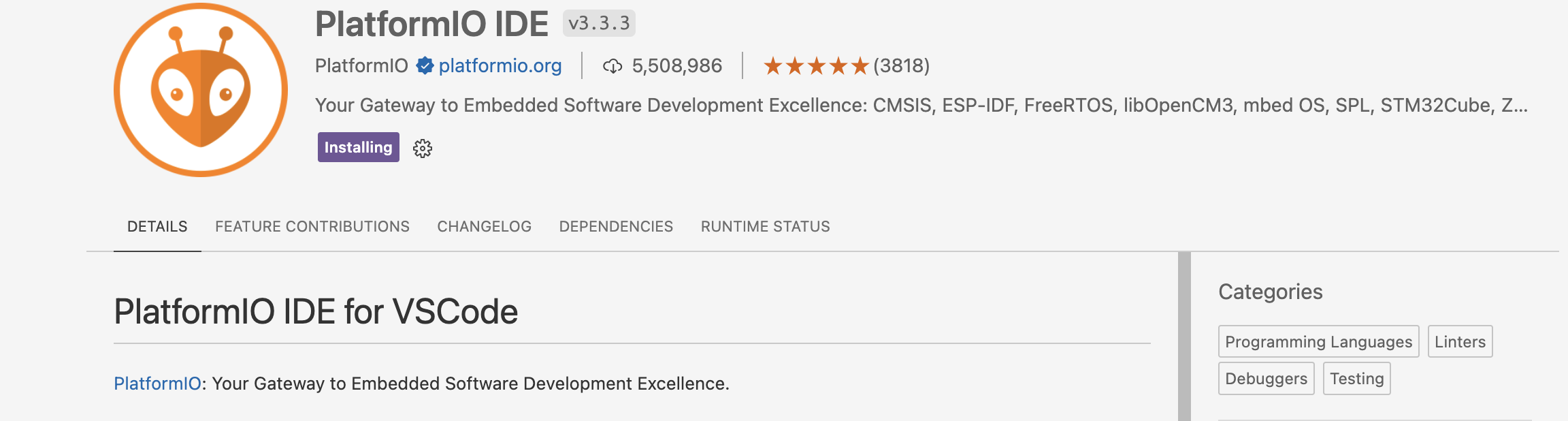The image size is (1568, 421).
Task: Select the Linters category tag
Action: (1460, 341)
